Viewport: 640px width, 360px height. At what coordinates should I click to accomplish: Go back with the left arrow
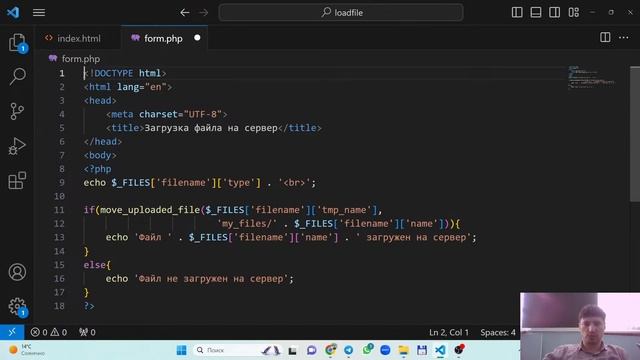(x=184, y=13)
